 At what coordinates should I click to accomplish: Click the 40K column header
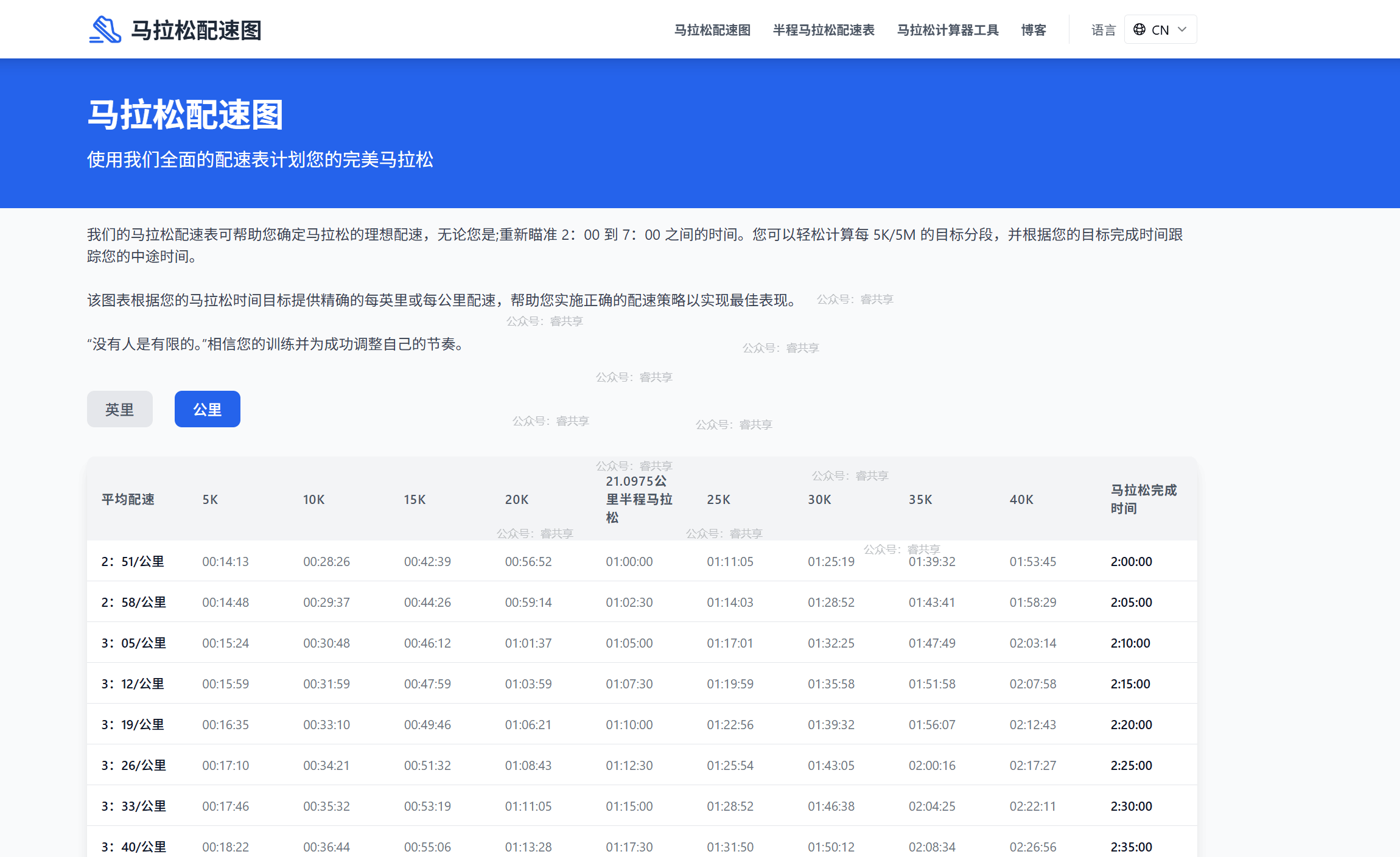[x=1021, y=499]
